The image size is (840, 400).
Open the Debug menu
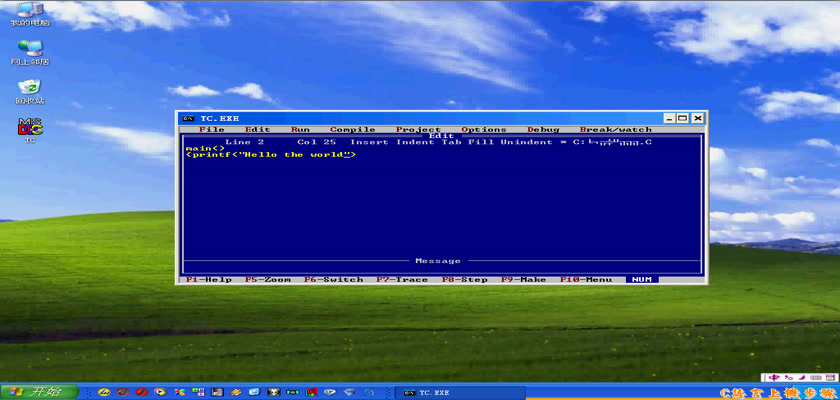click(543, 130)
